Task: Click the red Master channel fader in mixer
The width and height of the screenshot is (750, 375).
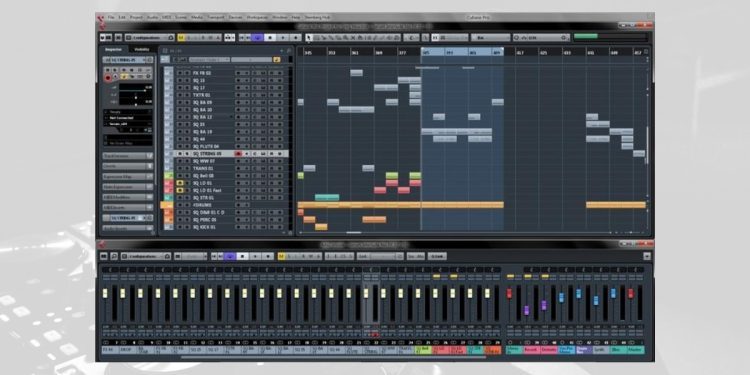Action: [x=630, y=293]
